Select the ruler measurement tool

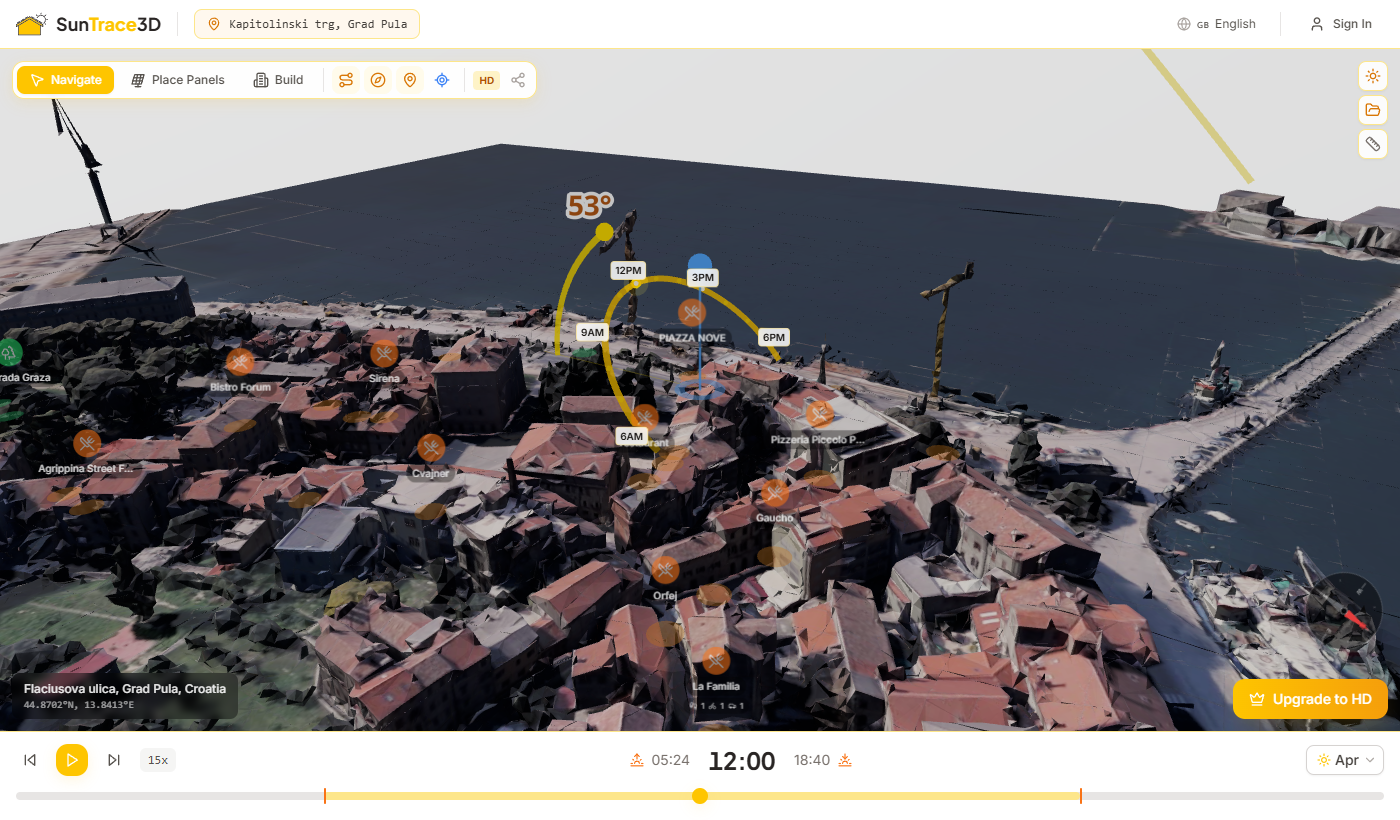pyautogui.click(x=1372, y=144)
